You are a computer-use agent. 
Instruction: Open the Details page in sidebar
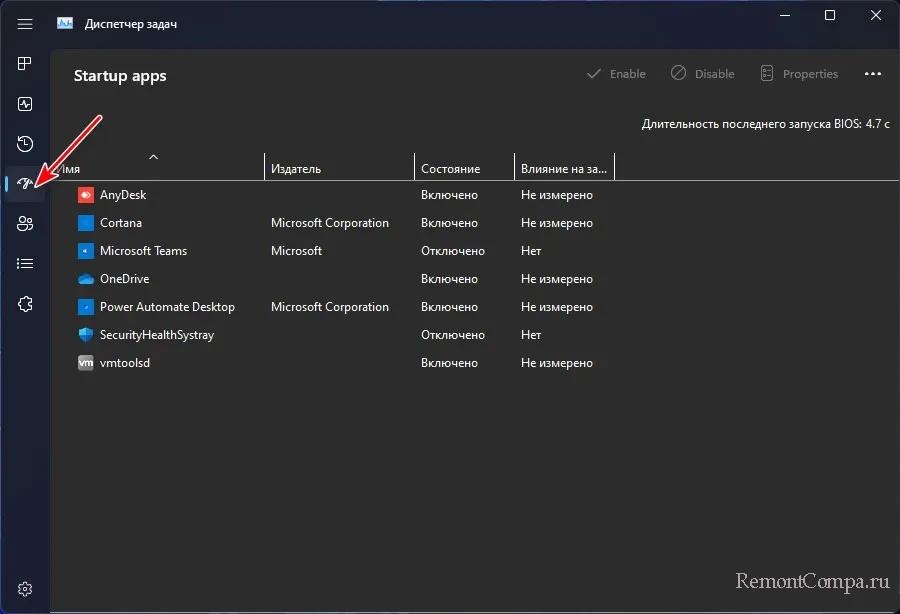tap(25, 263)
